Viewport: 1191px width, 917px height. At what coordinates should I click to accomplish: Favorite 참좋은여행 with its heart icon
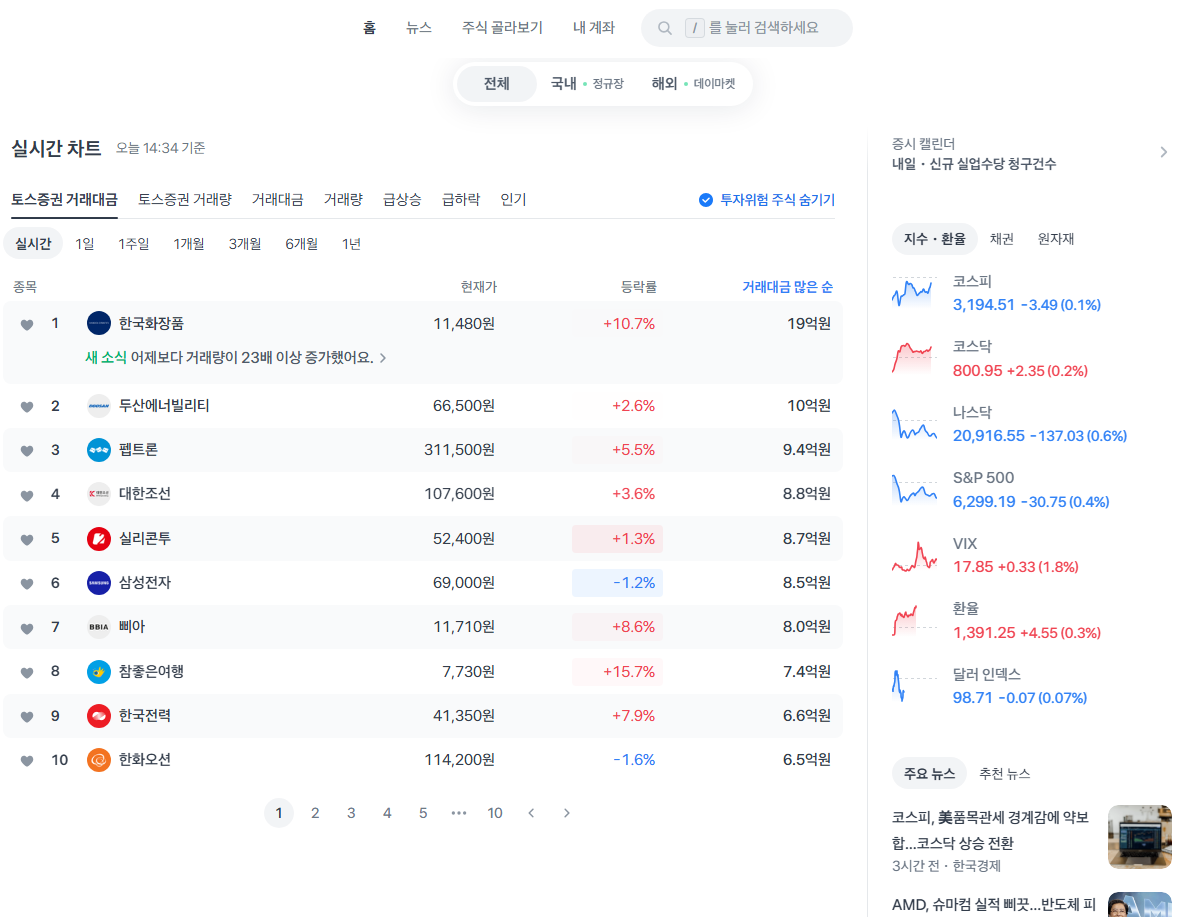coord(27,672)
